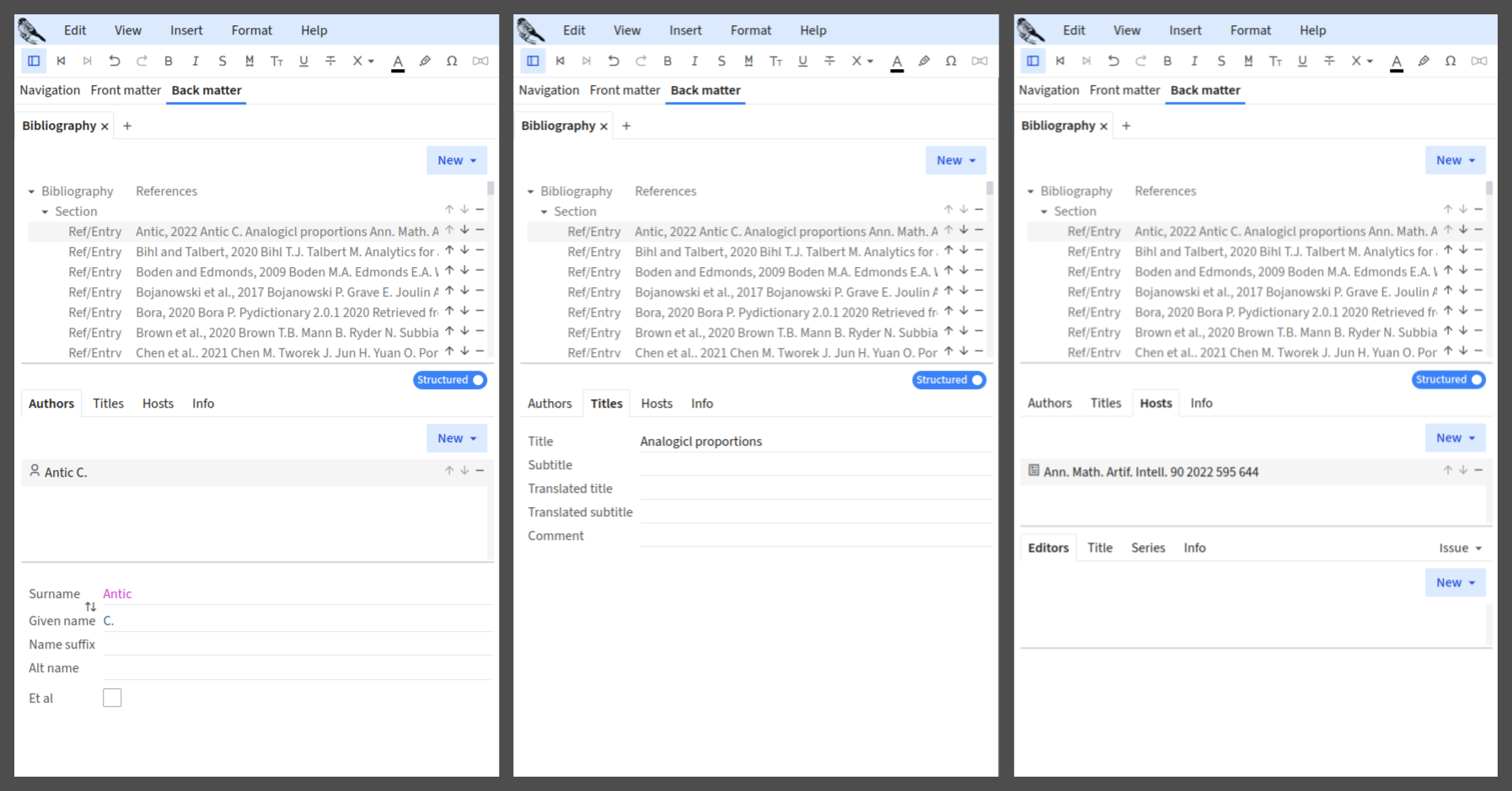This screenshot has height=791, width=1512.
Task: Apply bold via B icon in Titles window
Action: (668, 61)
